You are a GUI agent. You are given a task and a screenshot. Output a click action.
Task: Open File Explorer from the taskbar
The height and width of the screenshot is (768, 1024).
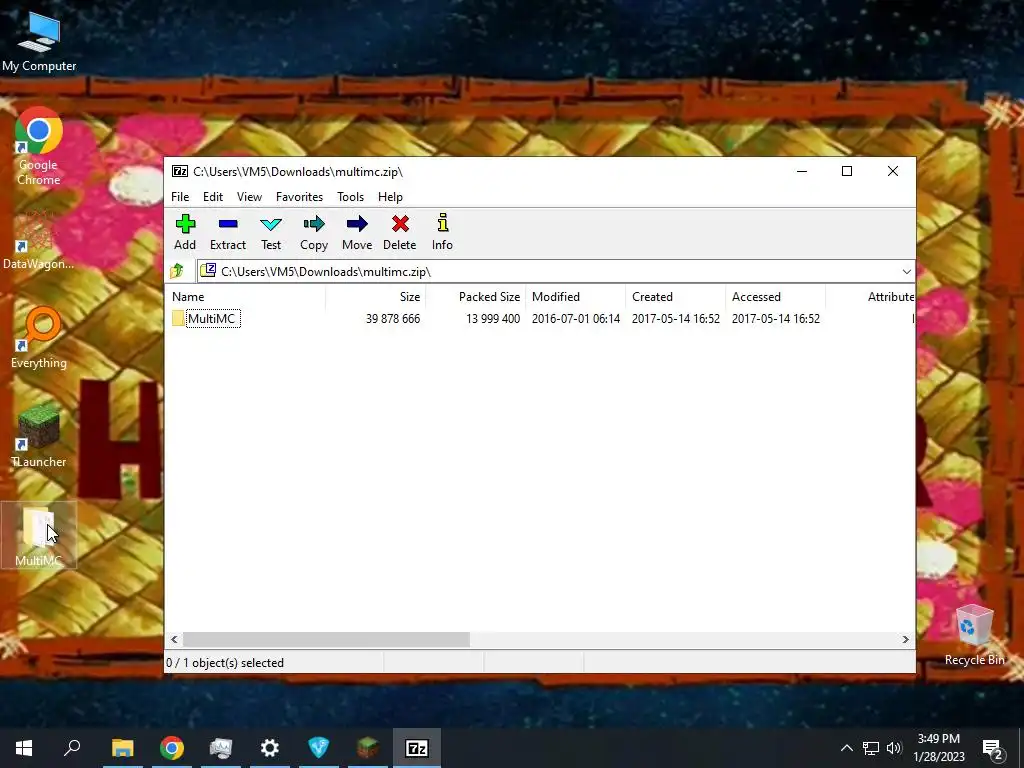[122, 748]
